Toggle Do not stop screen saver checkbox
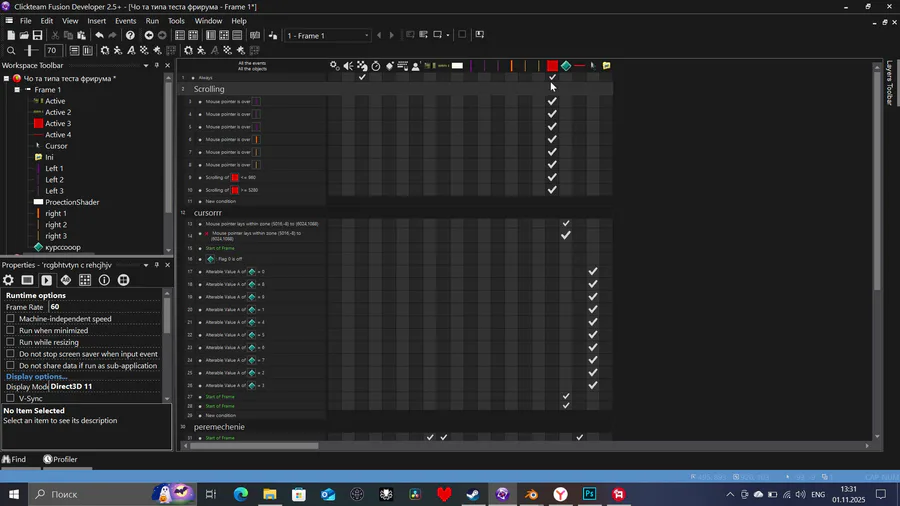Screen dimensions: 900x506 click(x=10, y=354)
